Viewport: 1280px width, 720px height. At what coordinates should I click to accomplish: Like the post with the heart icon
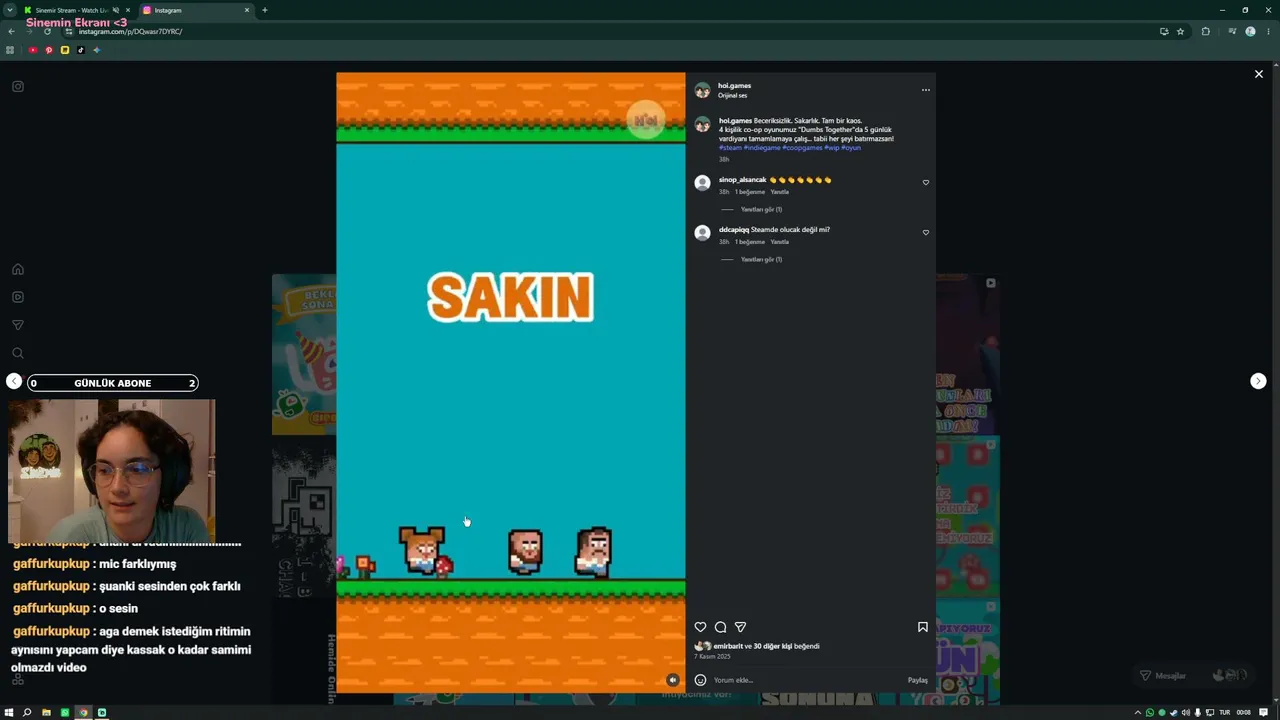(700, 627)
